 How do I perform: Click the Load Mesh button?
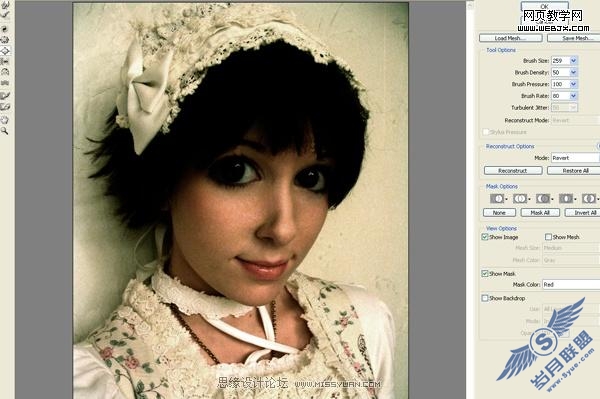pyautogui.click(x=510, y=38)
